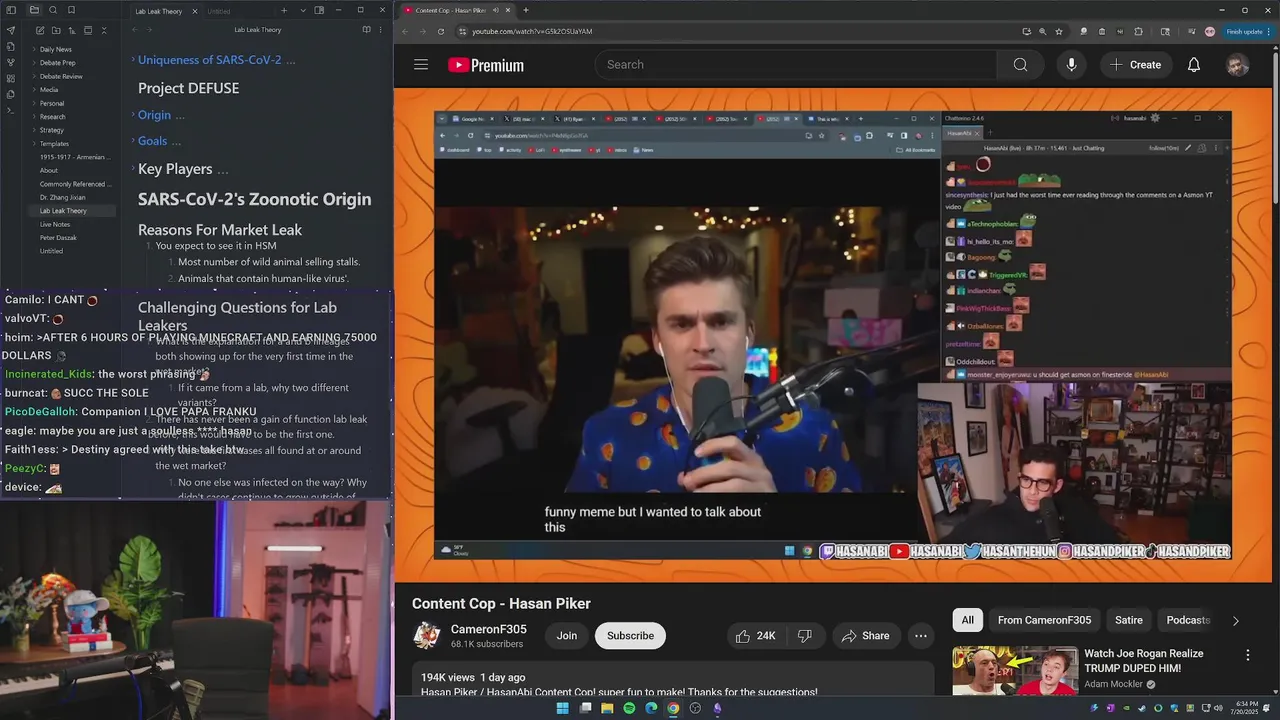The height and width of the screenshot is (720, 1280).
Task: Expand the Uniqueness of SARS-CoV-2 heading
Action: click(133, 60)
